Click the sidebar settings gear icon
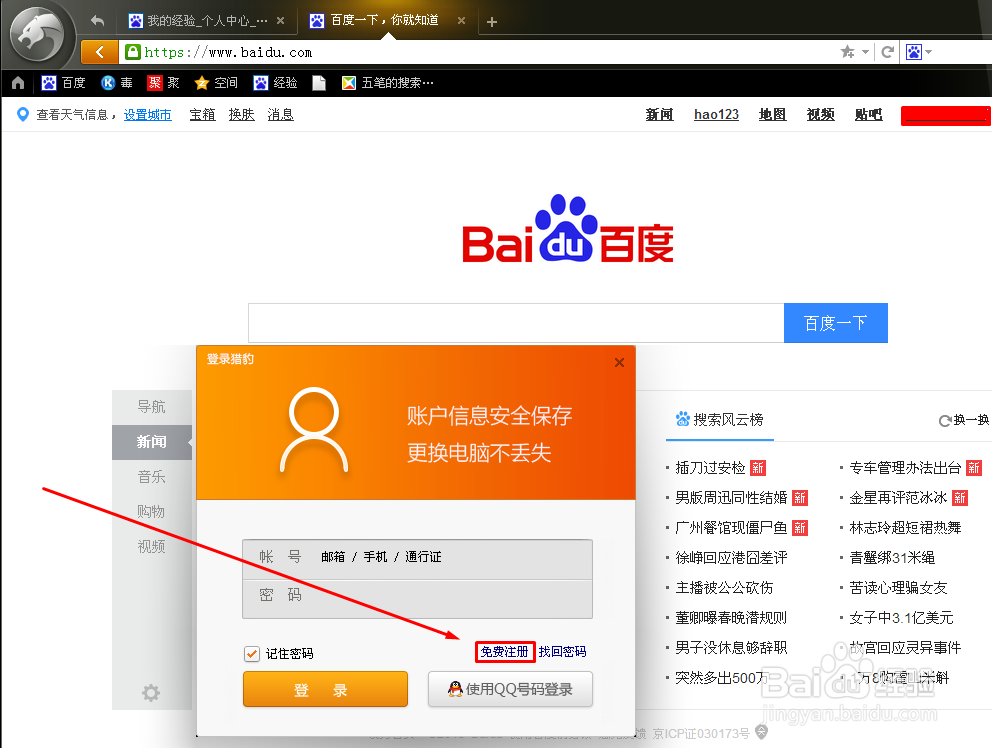992x748 pixels. (x=151, y=693)
